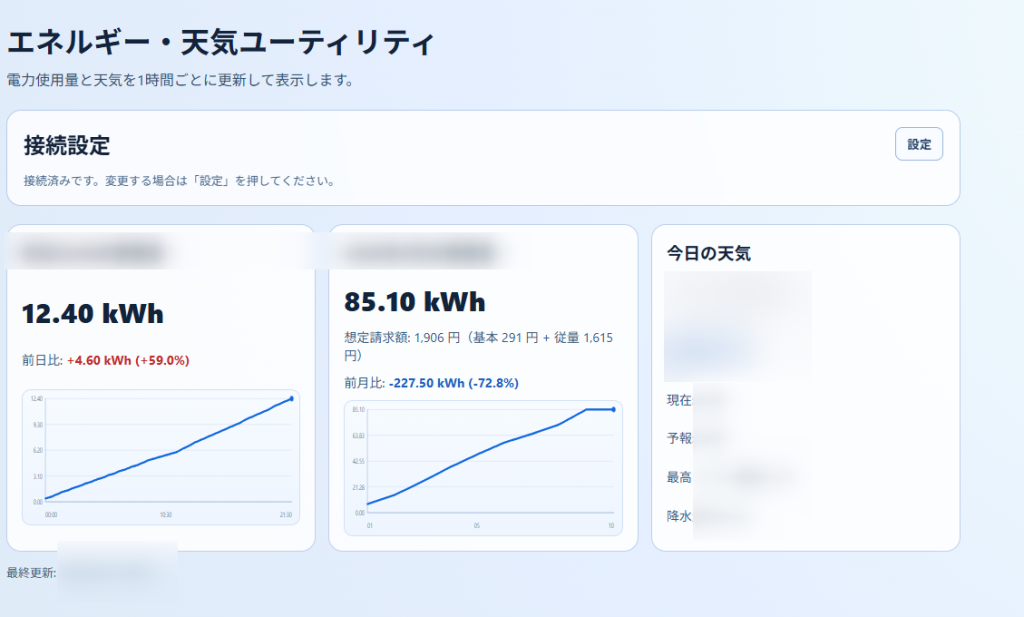Click the last data point on the 12.40 chart

(291, 398)
